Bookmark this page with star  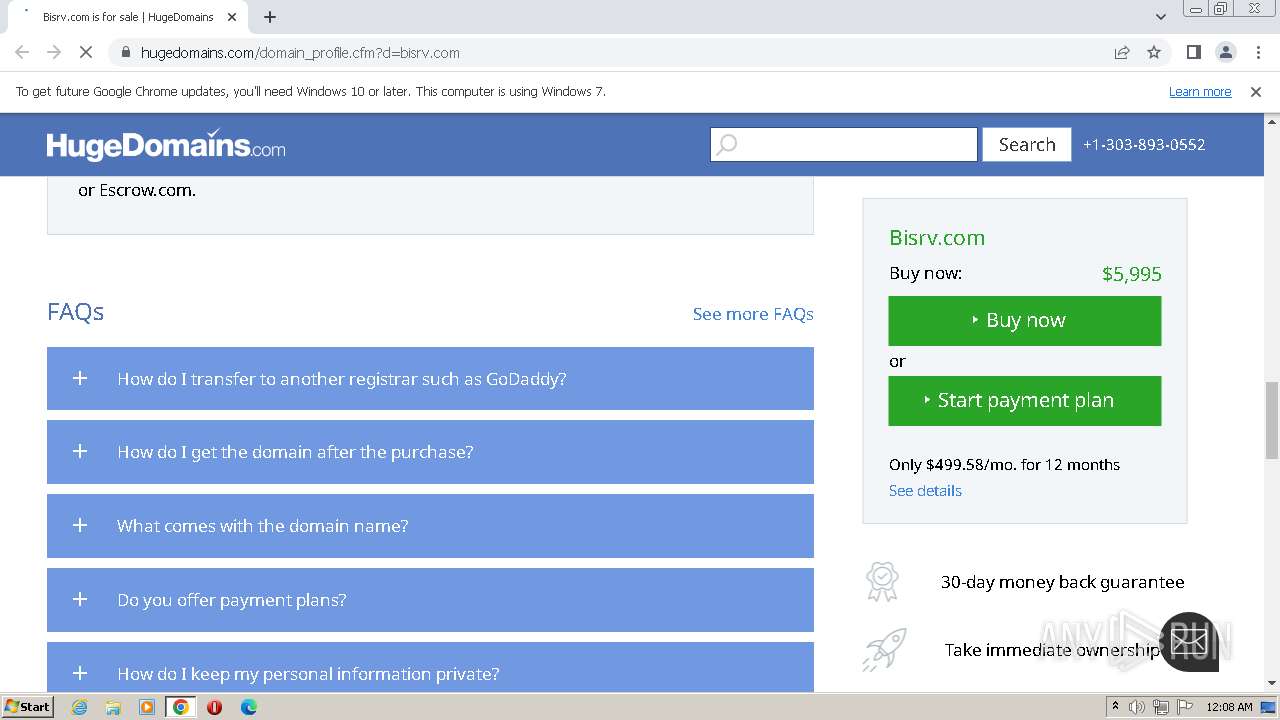coord(1154,52)
